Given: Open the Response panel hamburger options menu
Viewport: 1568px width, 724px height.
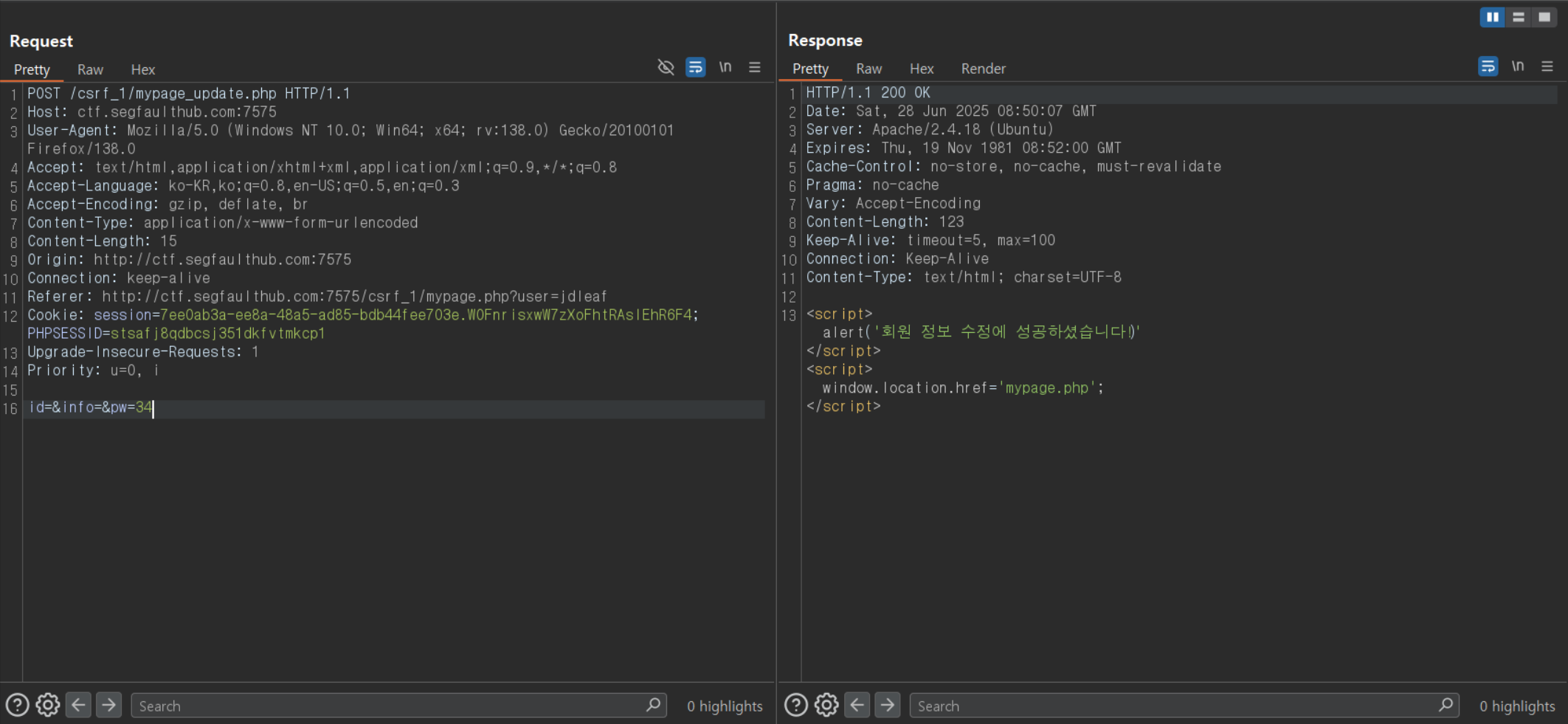Looking at the screenshot, I should (x=1547, y=66).
